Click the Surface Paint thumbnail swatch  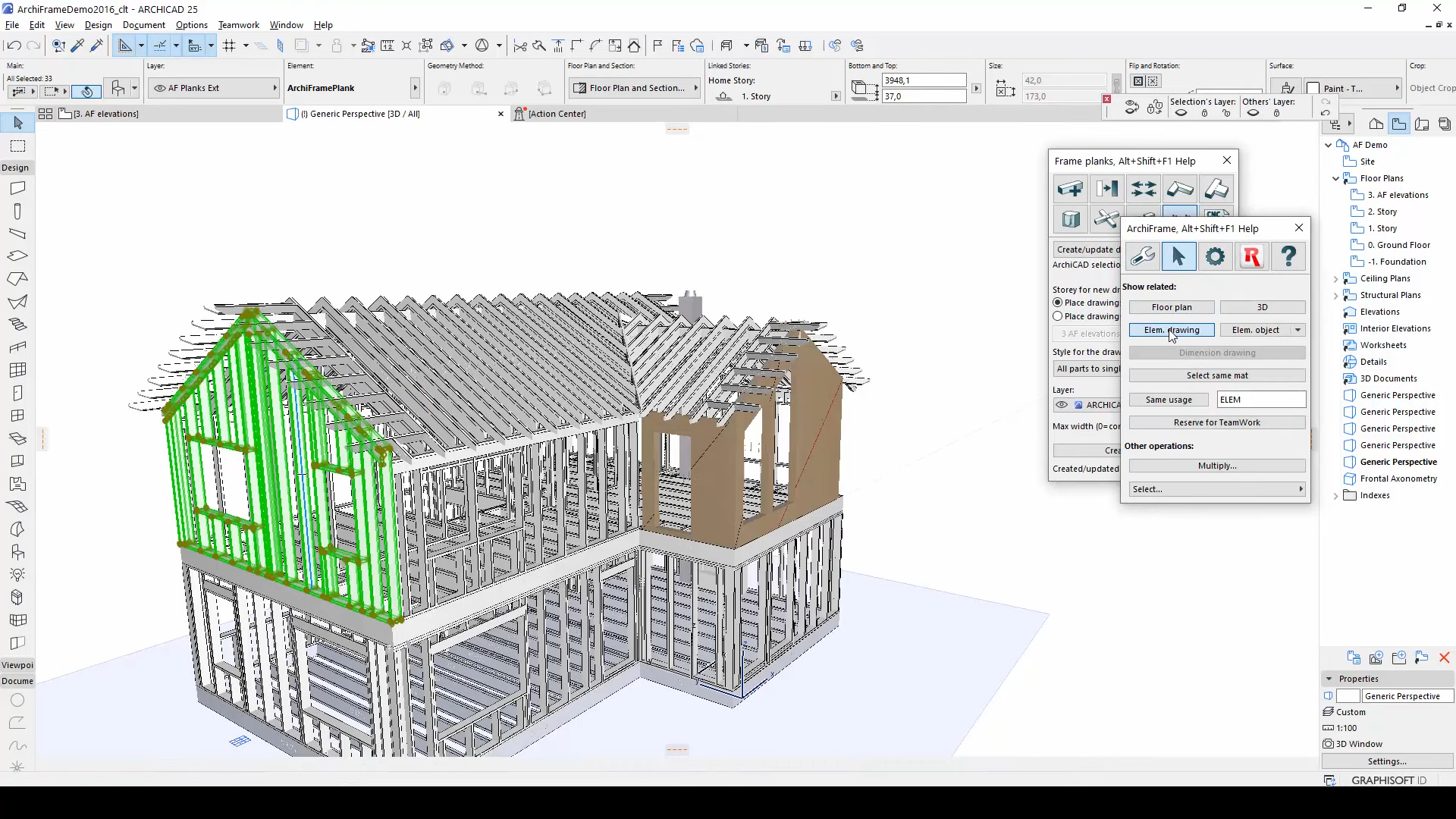1311,88
